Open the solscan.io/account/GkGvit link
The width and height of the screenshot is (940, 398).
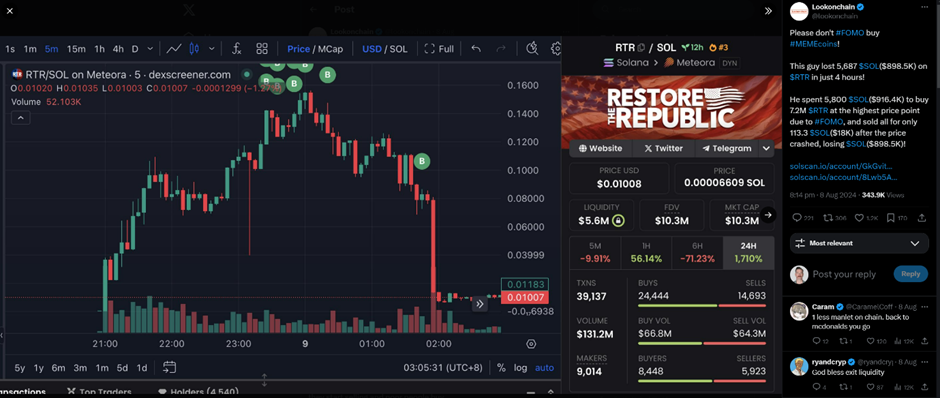[x=841, y=167]
